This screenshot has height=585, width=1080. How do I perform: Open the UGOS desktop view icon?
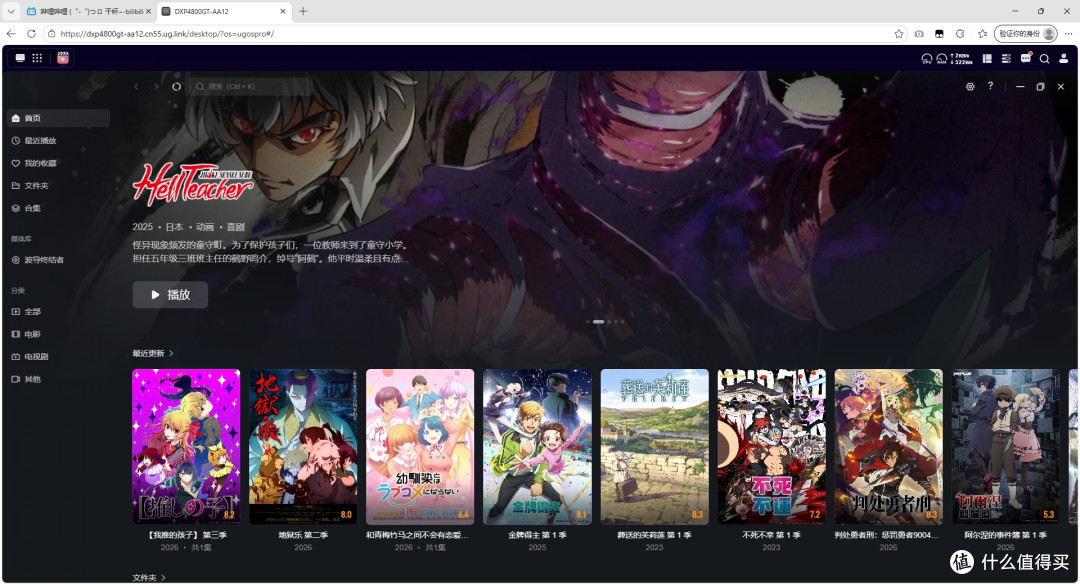pos(20,59)
